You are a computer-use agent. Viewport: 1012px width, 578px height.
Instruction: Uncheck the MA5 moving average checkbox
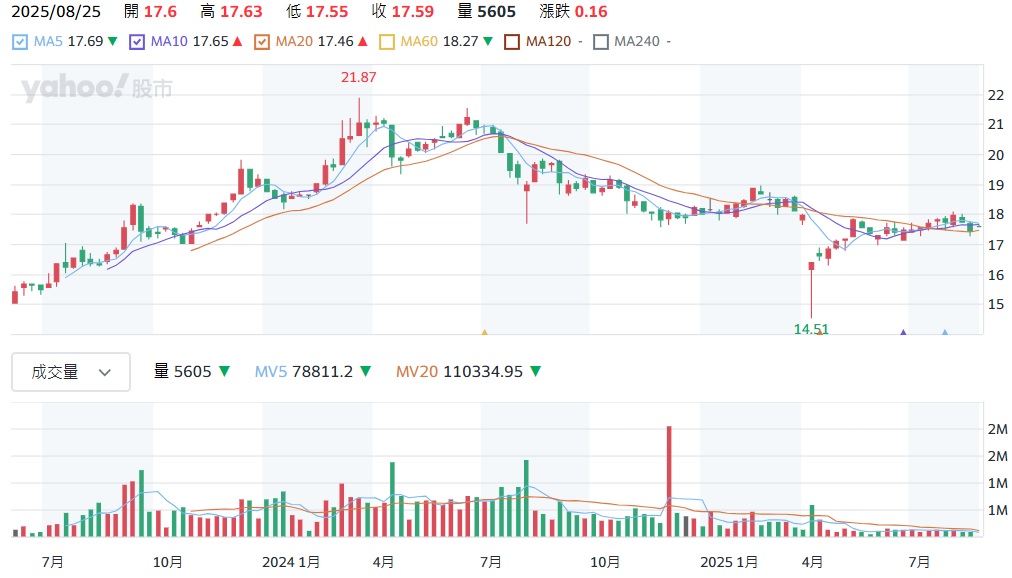click(21, 42)
